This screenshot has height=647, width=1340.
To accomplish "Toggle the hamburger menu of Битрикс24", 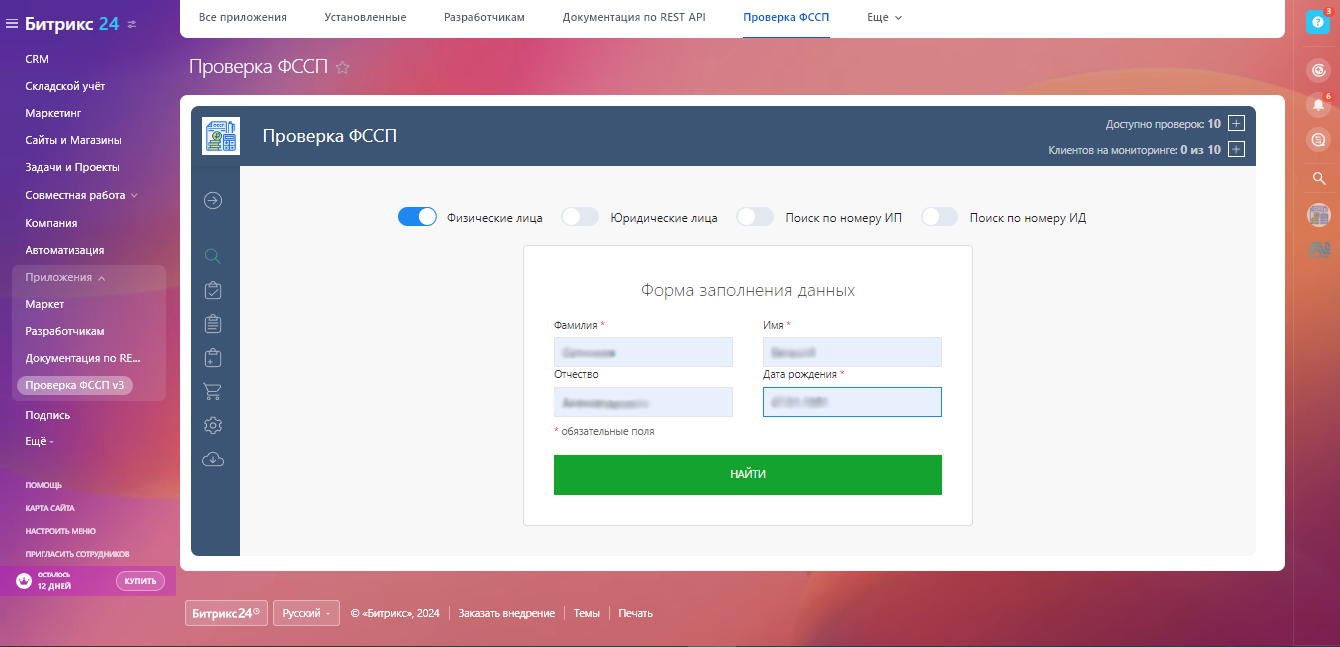I will pyautogui.click(x=12, y=24).
